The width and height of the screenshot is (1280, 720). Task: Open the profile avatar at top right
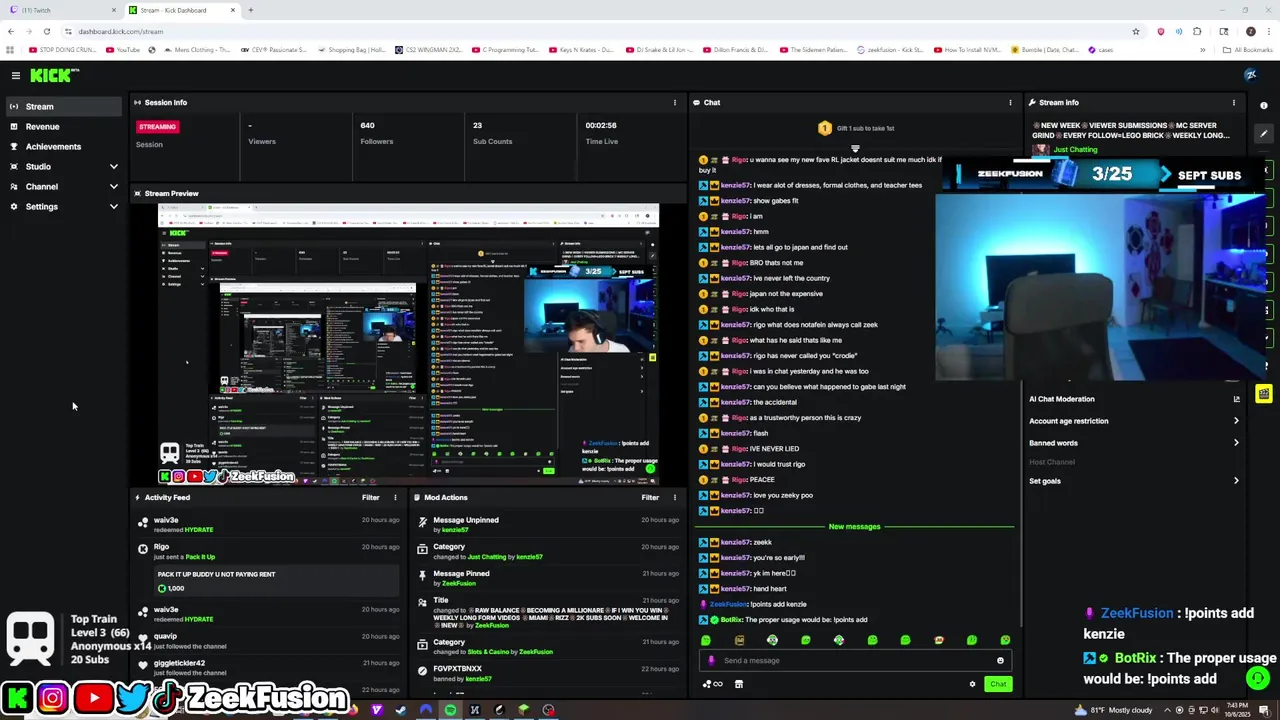click(x=1250, y=75)
